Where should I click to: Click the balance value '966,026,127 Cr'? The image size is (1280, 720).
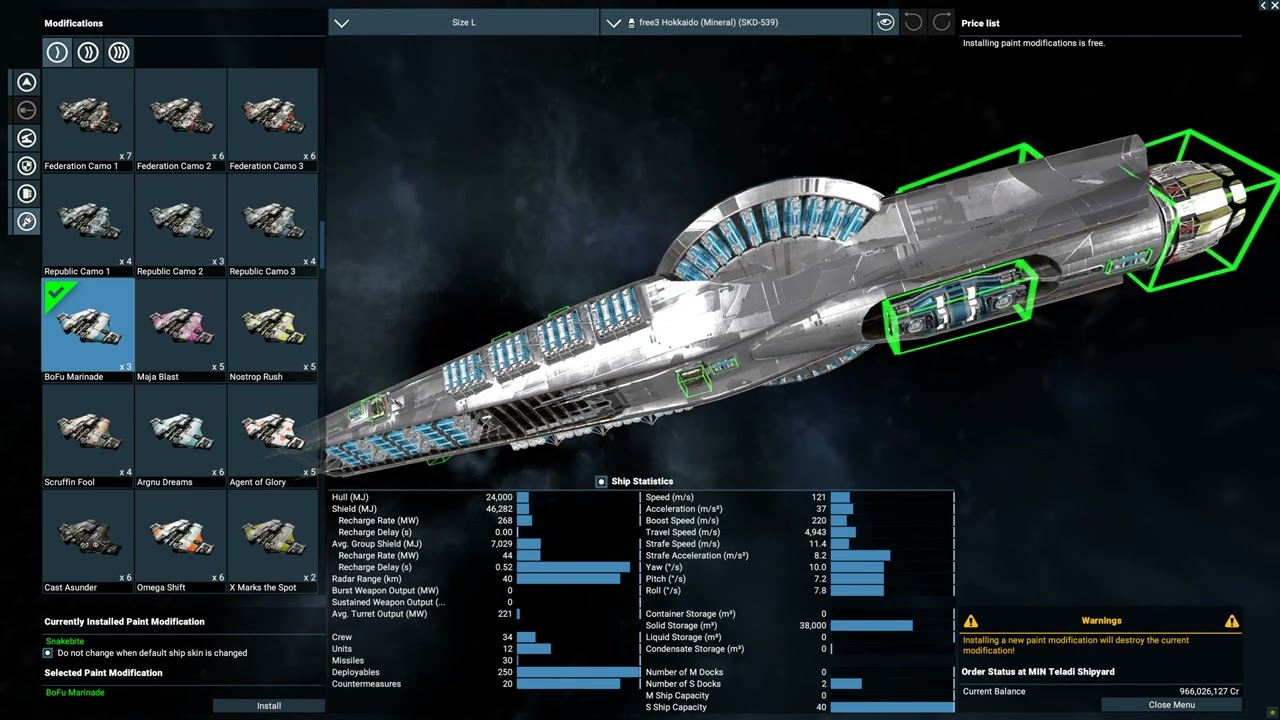[x=1209, y=691]
